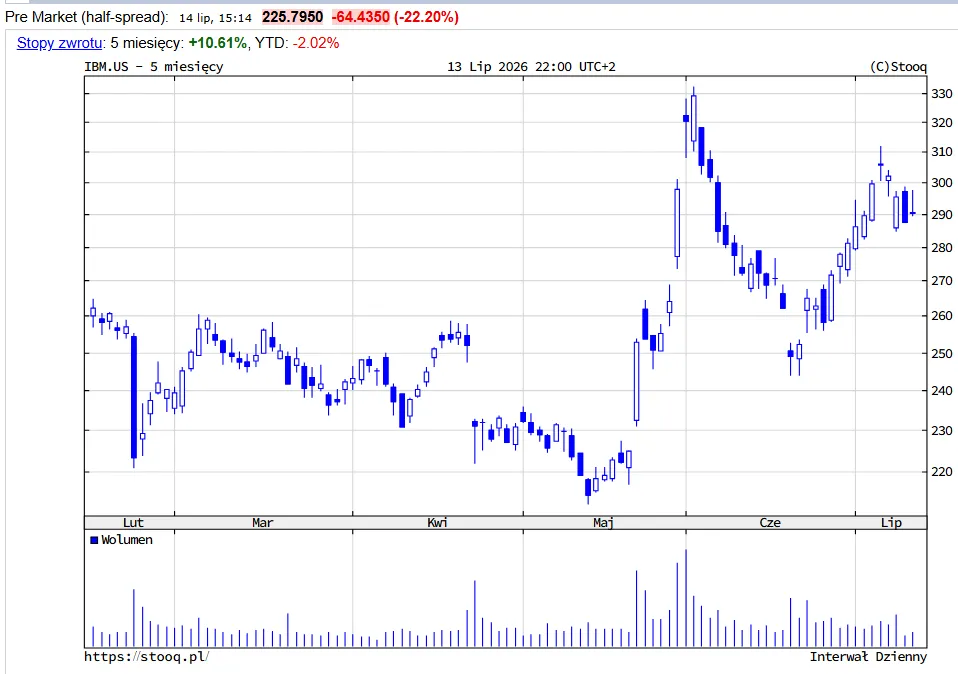
Task: Click the Mar month label
Action: 263,522
